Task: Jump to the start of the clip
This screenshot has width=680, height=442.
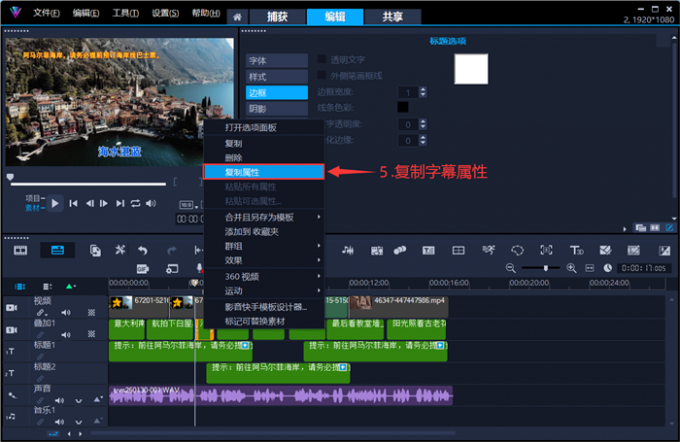Action: (x=73, y=203)
